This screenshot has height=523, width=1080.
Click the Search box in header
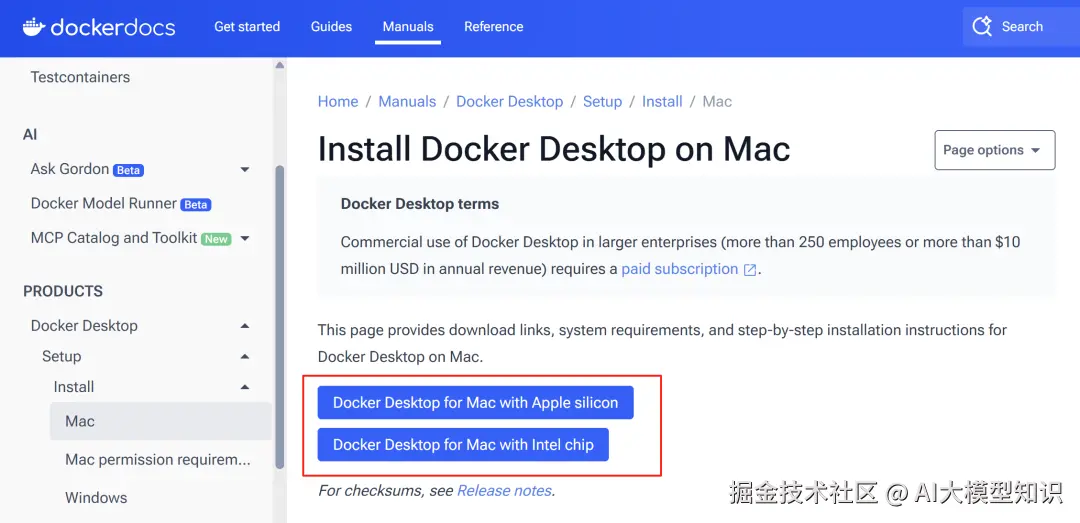tap(1021, 27)
